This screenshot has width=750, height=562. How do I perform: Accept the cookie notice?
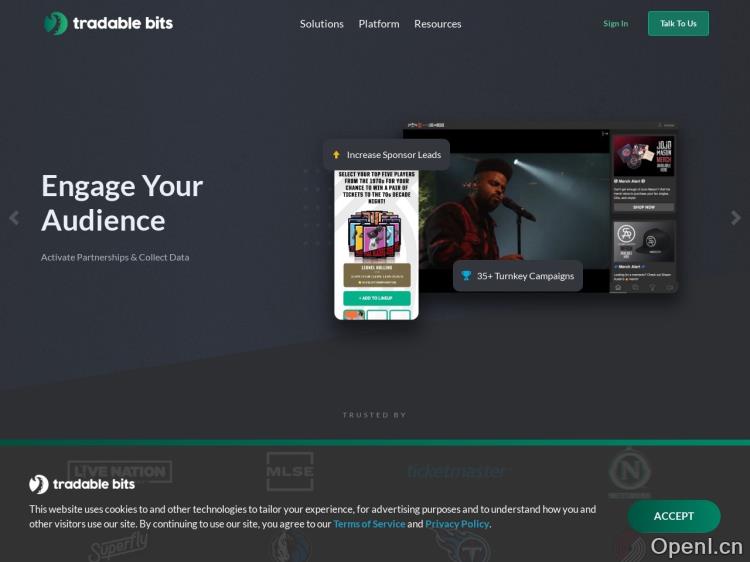pyautogui.click(x=673, y=516)
